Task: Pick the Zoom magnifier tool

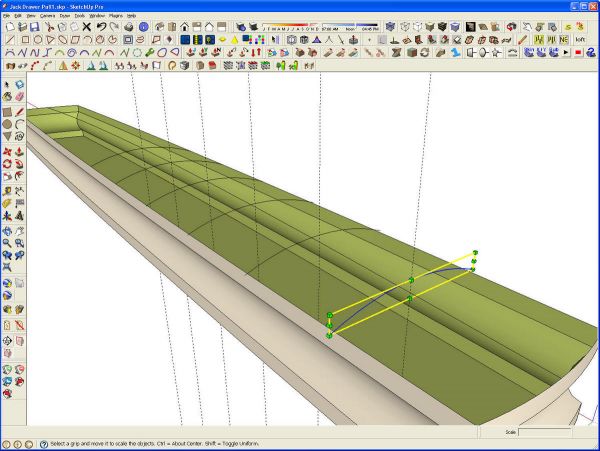Action: [x=7, y=243]
